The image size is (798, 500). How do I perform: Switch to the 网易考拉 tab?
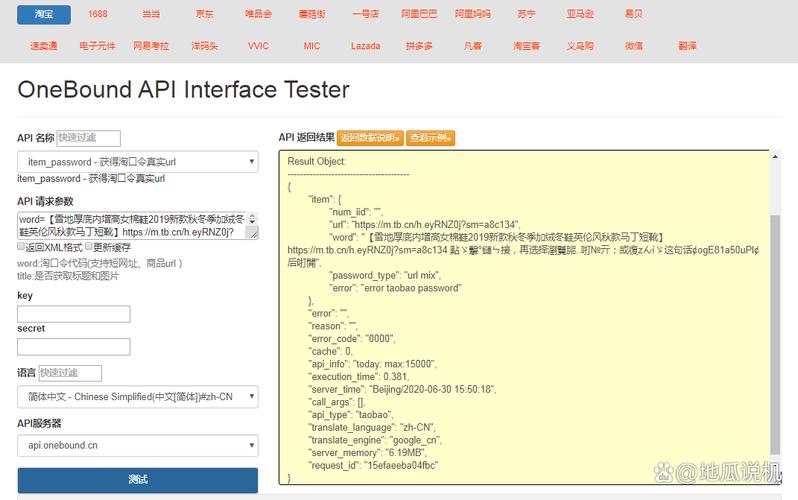tap(151, 46)
